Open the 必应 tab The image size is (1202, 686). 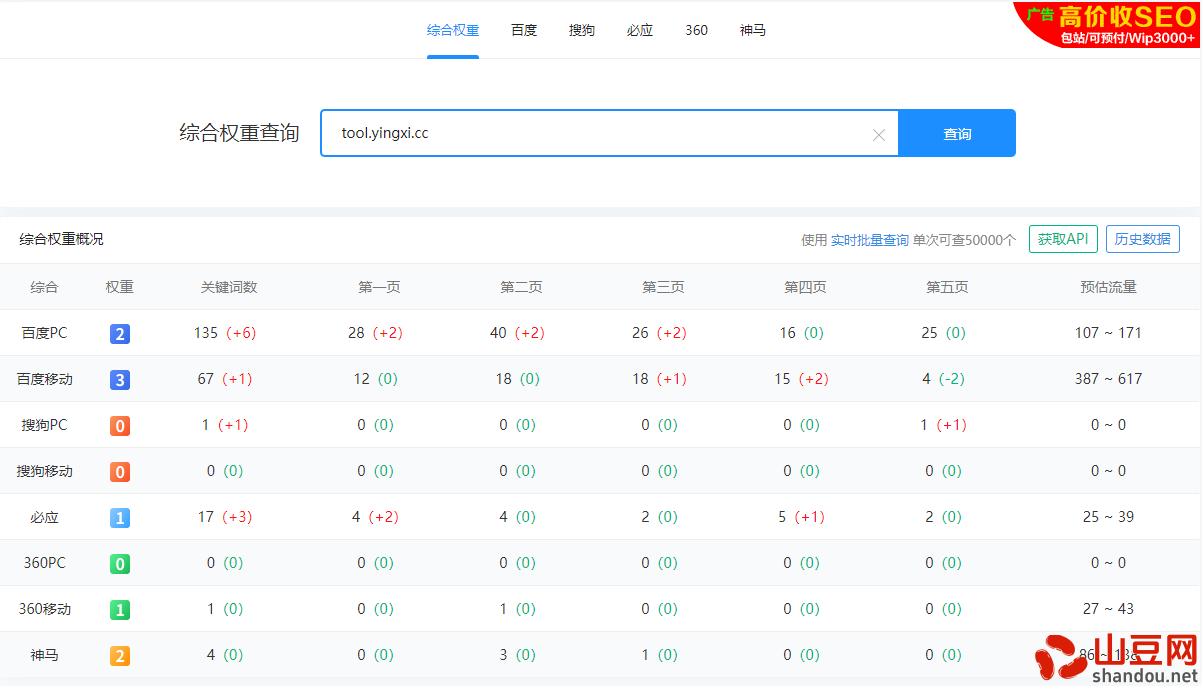click(x=640, y=30)
